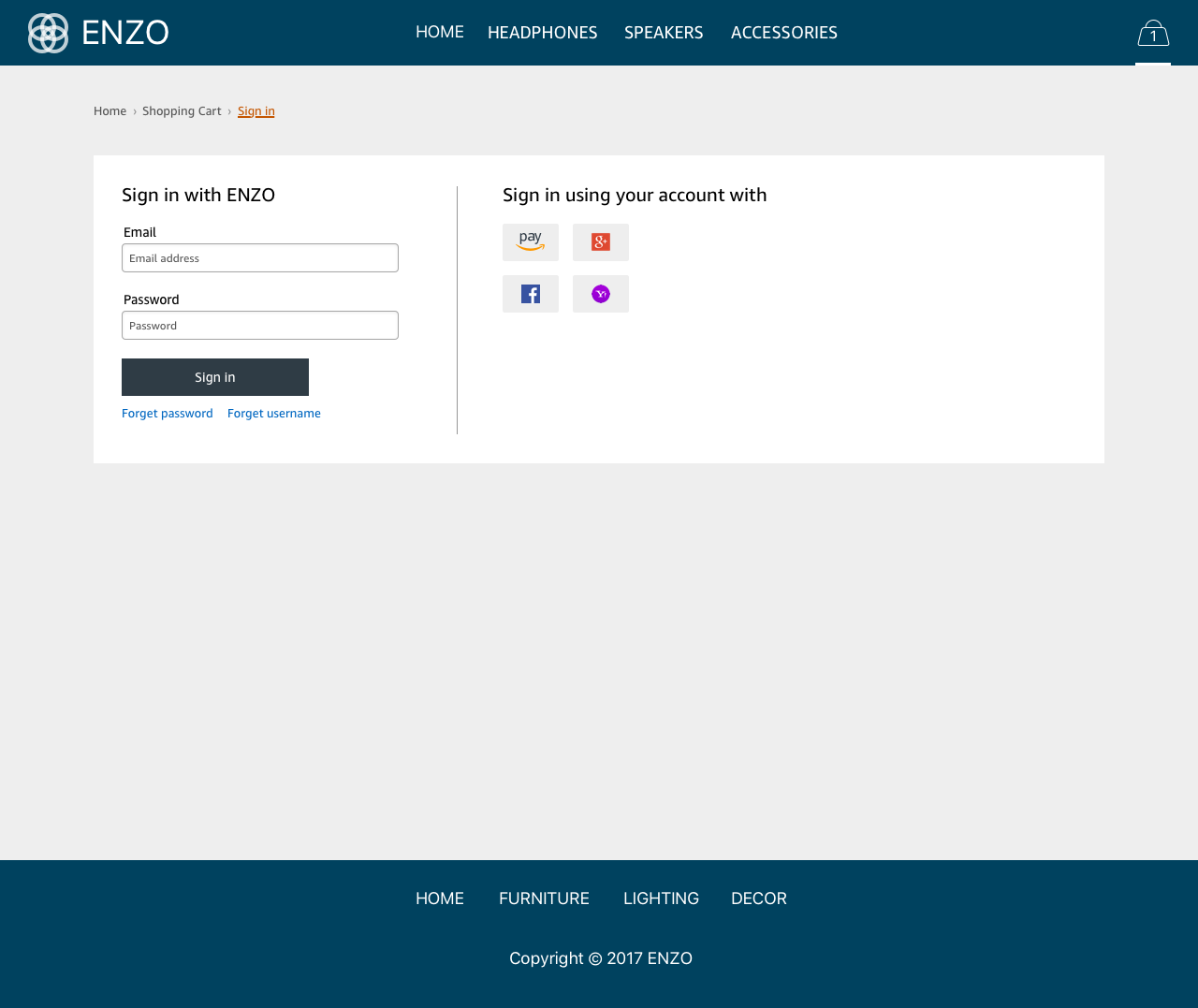Sign in using the Yahoo icon
Screen dimensions: 1198x1008
pos(600,294)
